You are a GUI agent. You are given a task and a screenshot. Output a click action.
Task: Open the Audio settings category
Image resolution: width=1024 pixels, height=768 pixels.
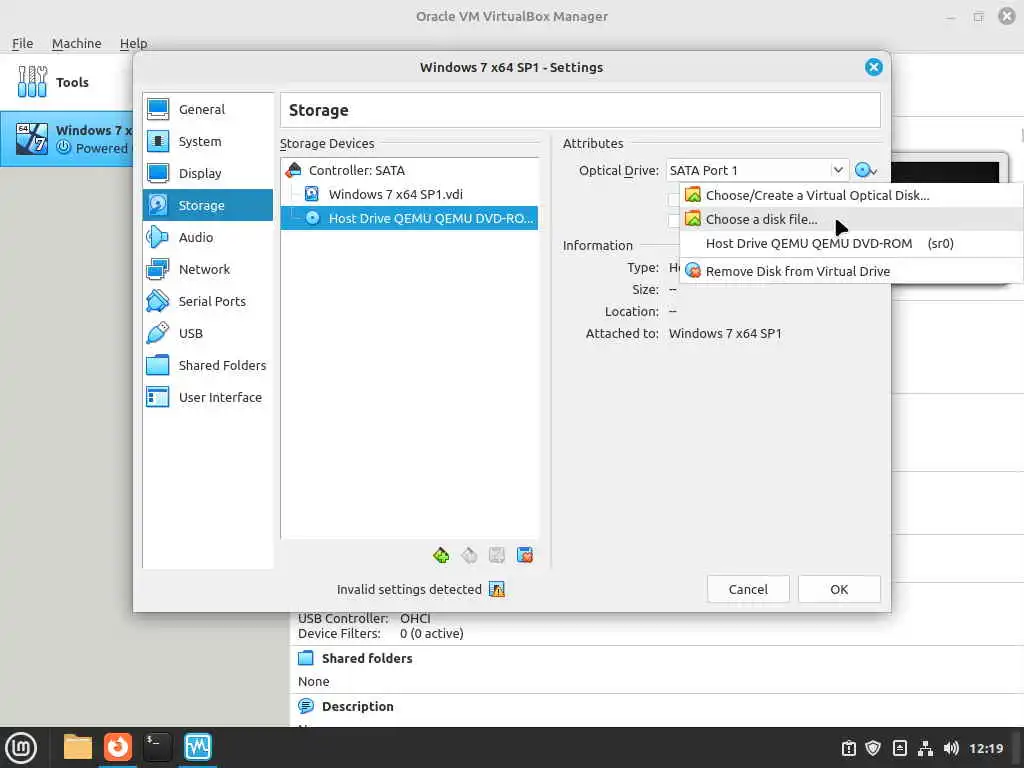(208, 237)
